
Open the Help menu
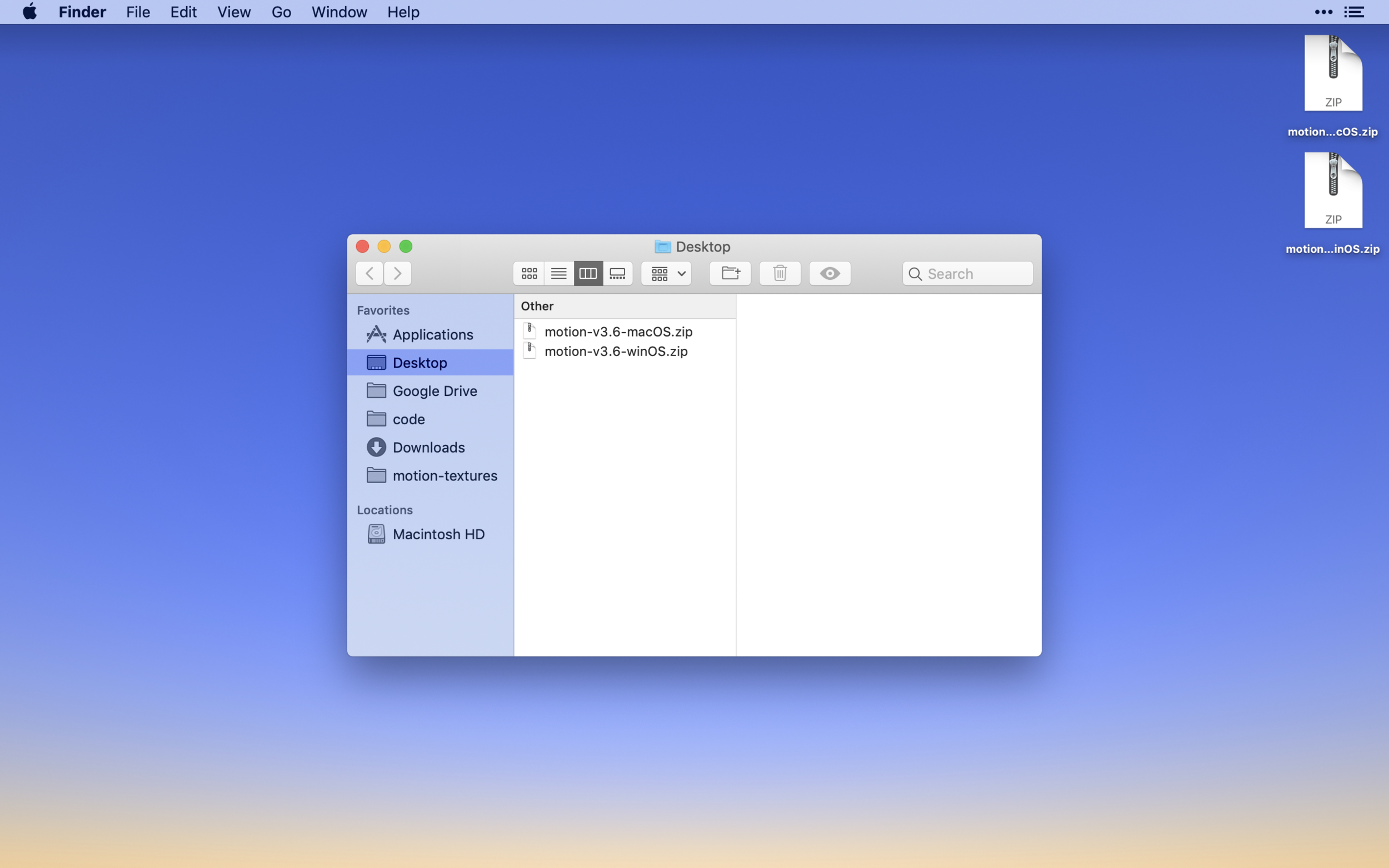(403, 12)
